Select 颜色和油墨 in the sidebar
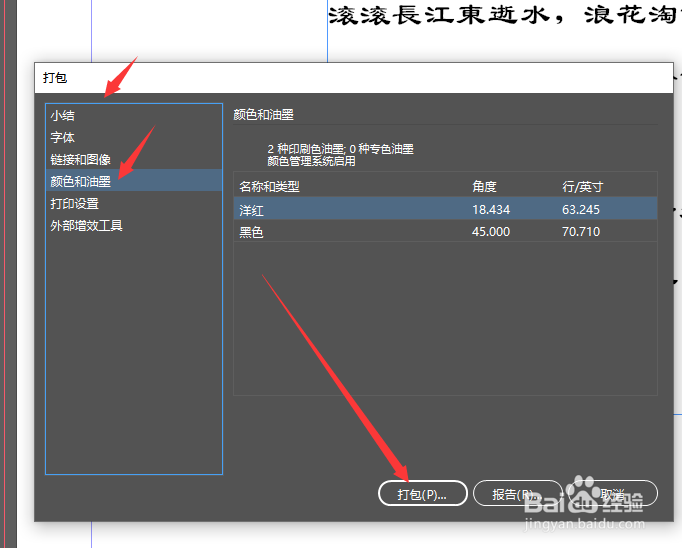This screenshot has height=548, width=682. 134,181
